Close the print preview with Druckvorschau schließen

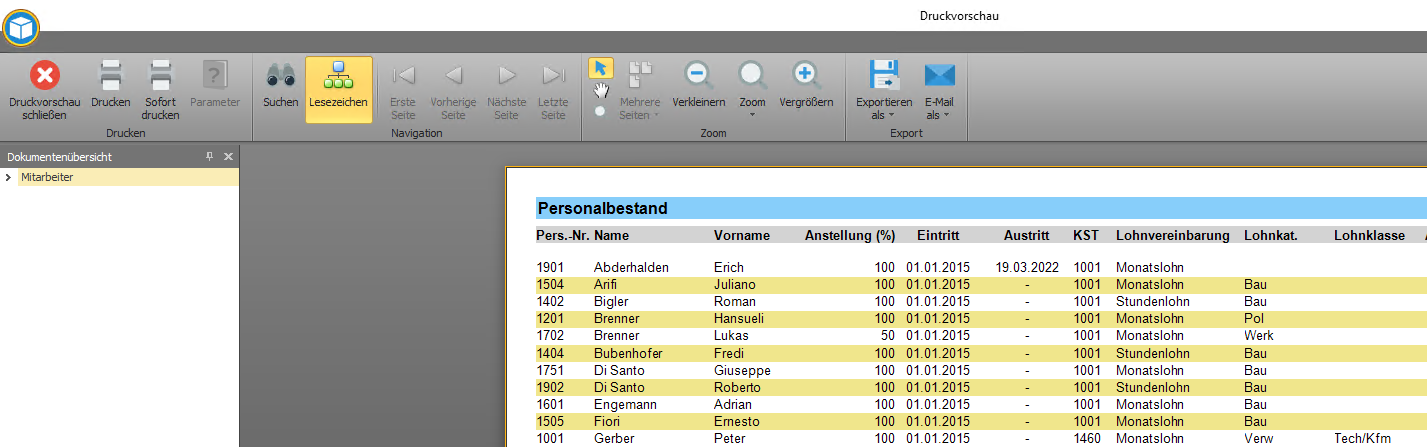tap(44, 89)
